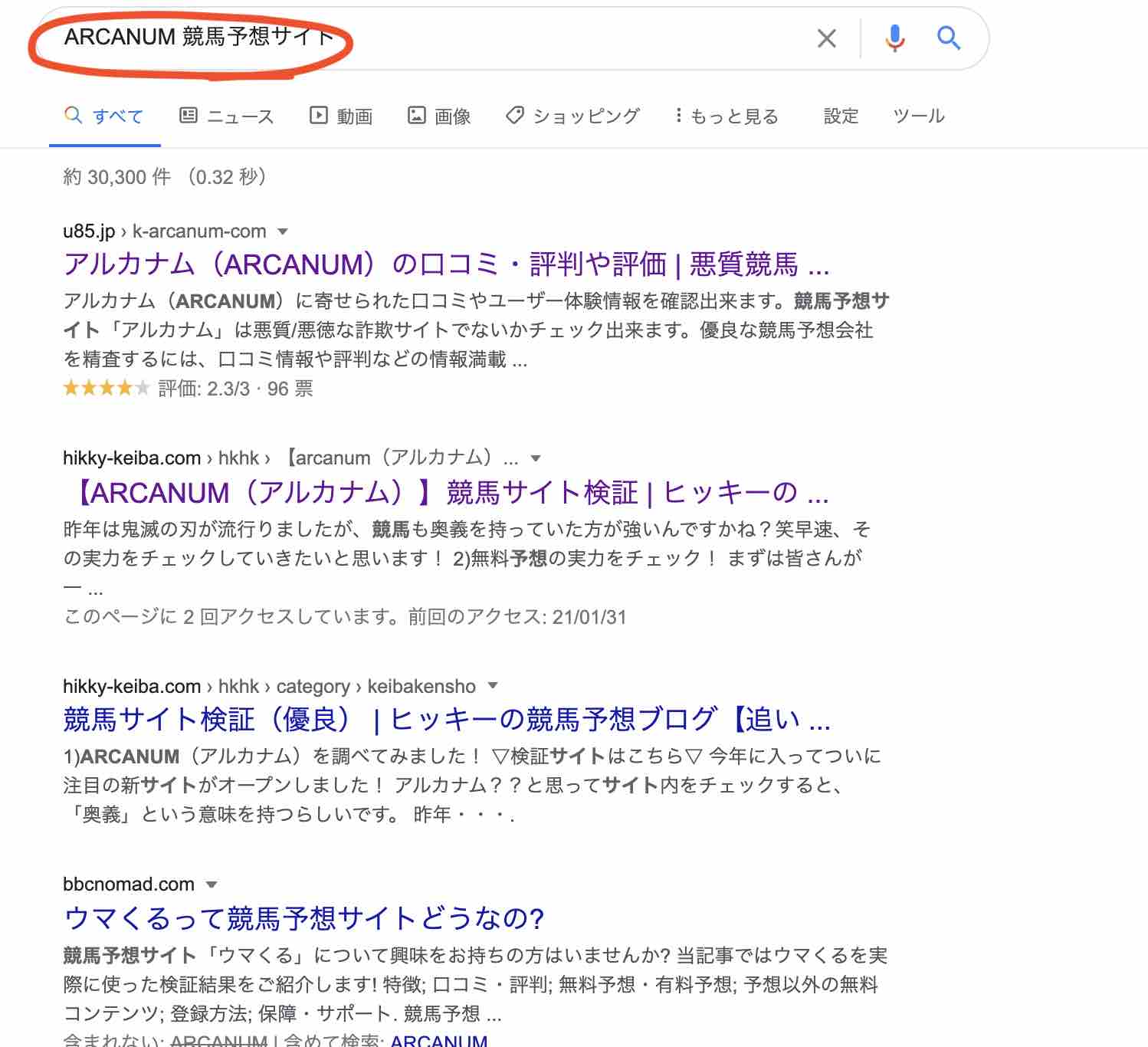Click the tag icon in the ショッピング tab
The height and width of the screenshot is (1047, 1148).
tap(515, 116)
